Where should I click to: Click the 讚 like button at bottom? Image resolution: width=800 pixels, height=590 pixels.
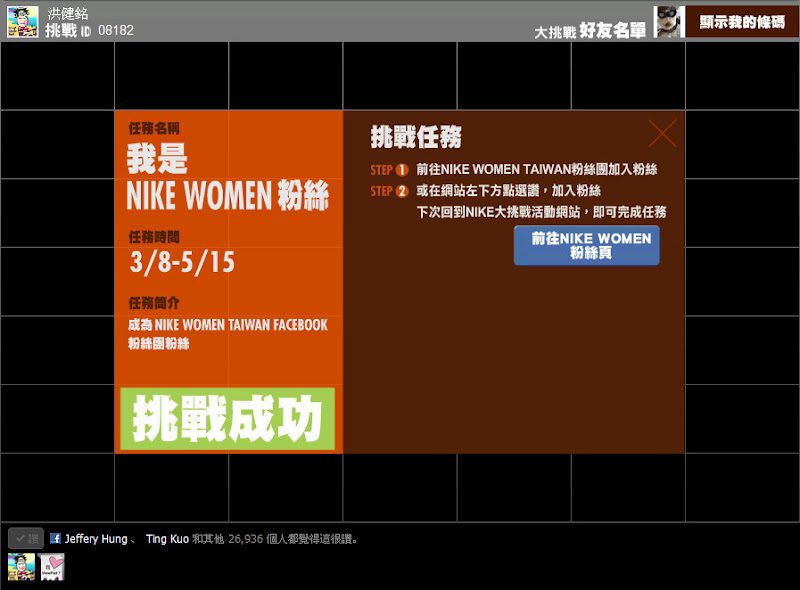pos(26,538)
